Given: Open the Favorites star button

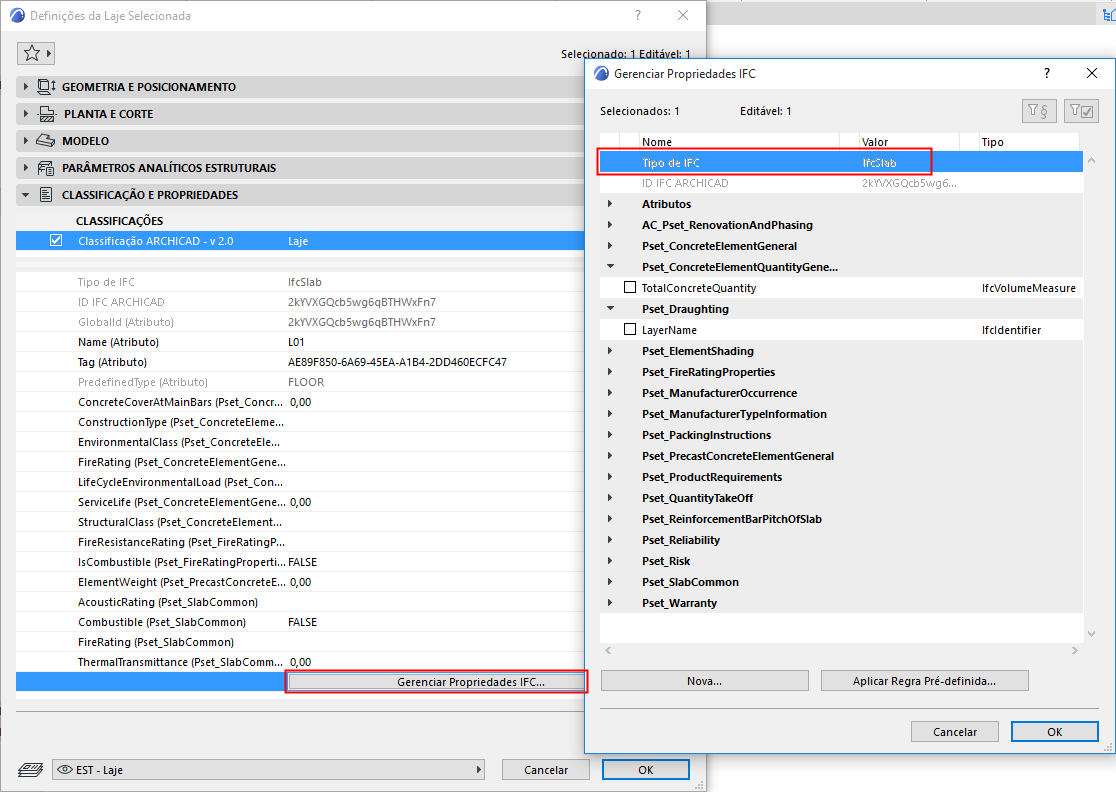Looking at the screenshot, I should 36,53.
